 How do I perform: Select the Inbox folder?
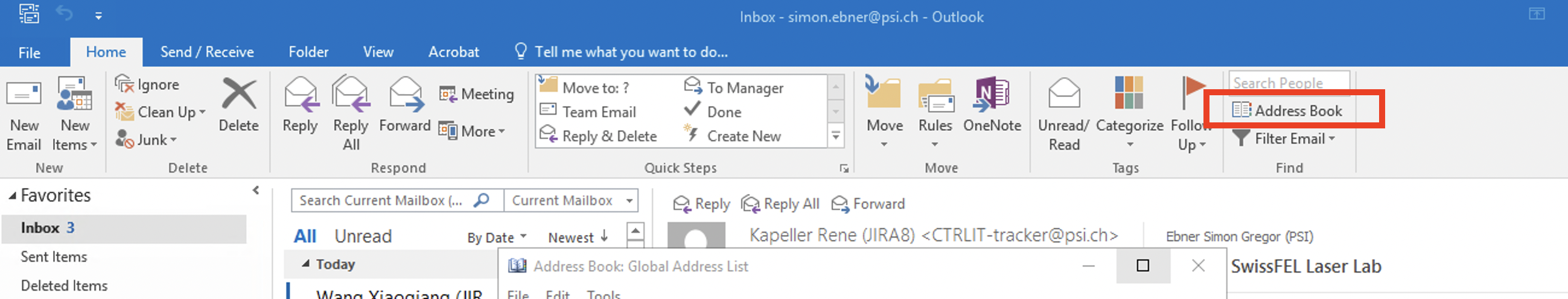tap(124, 228)
